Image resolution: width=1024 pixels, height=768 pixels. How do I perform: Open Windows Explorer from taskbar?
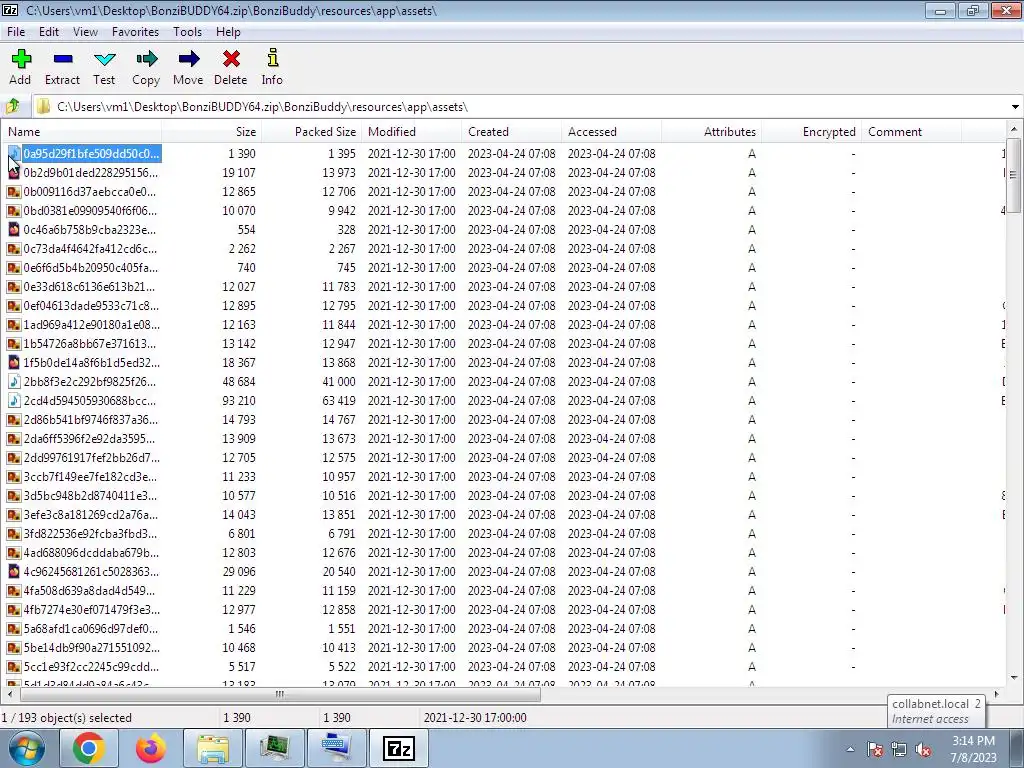click(x=213, y=748)
